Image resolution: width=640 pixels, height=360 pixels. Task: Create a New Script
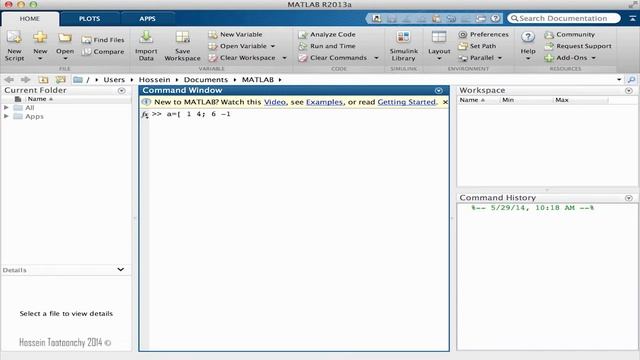[14, 46]
